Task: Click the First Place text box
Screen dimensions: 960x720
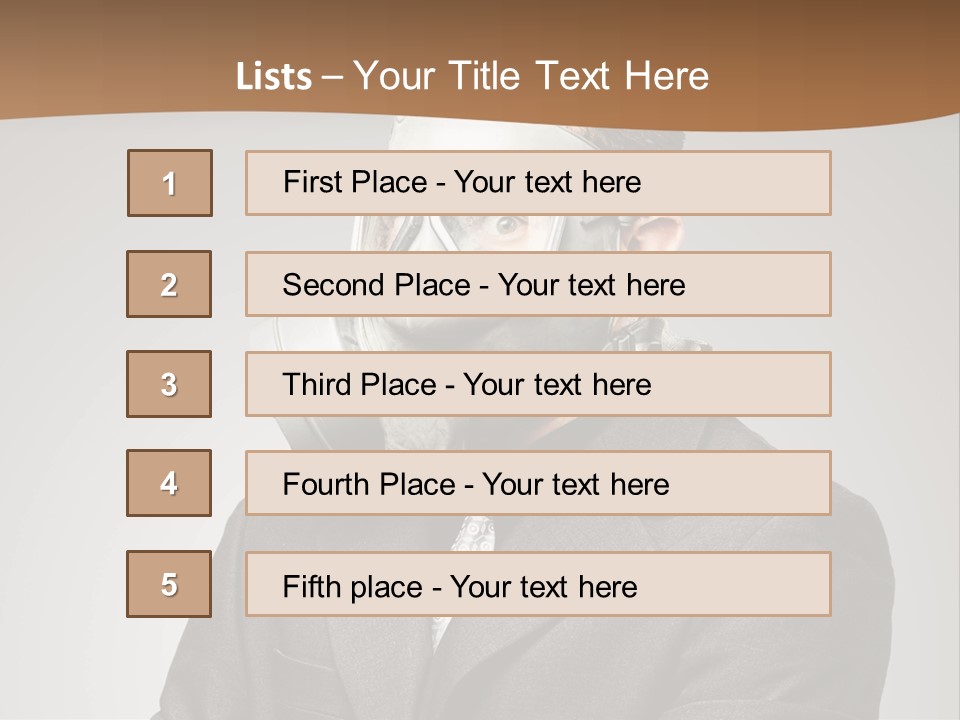Action: click(x=538, y=183)
